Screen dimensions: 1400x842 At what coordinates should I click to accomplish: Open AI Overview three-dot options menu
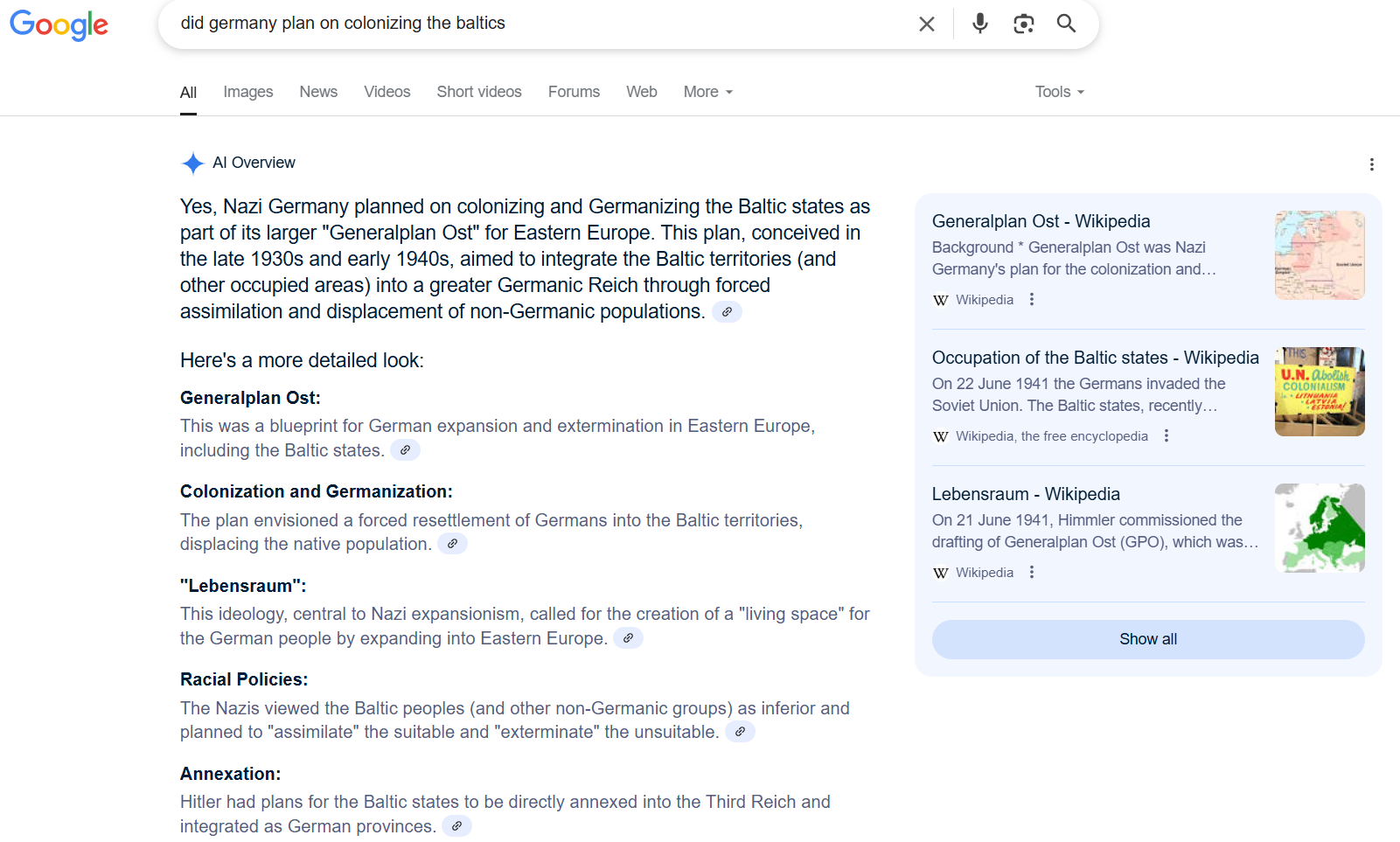[1371, 164]
